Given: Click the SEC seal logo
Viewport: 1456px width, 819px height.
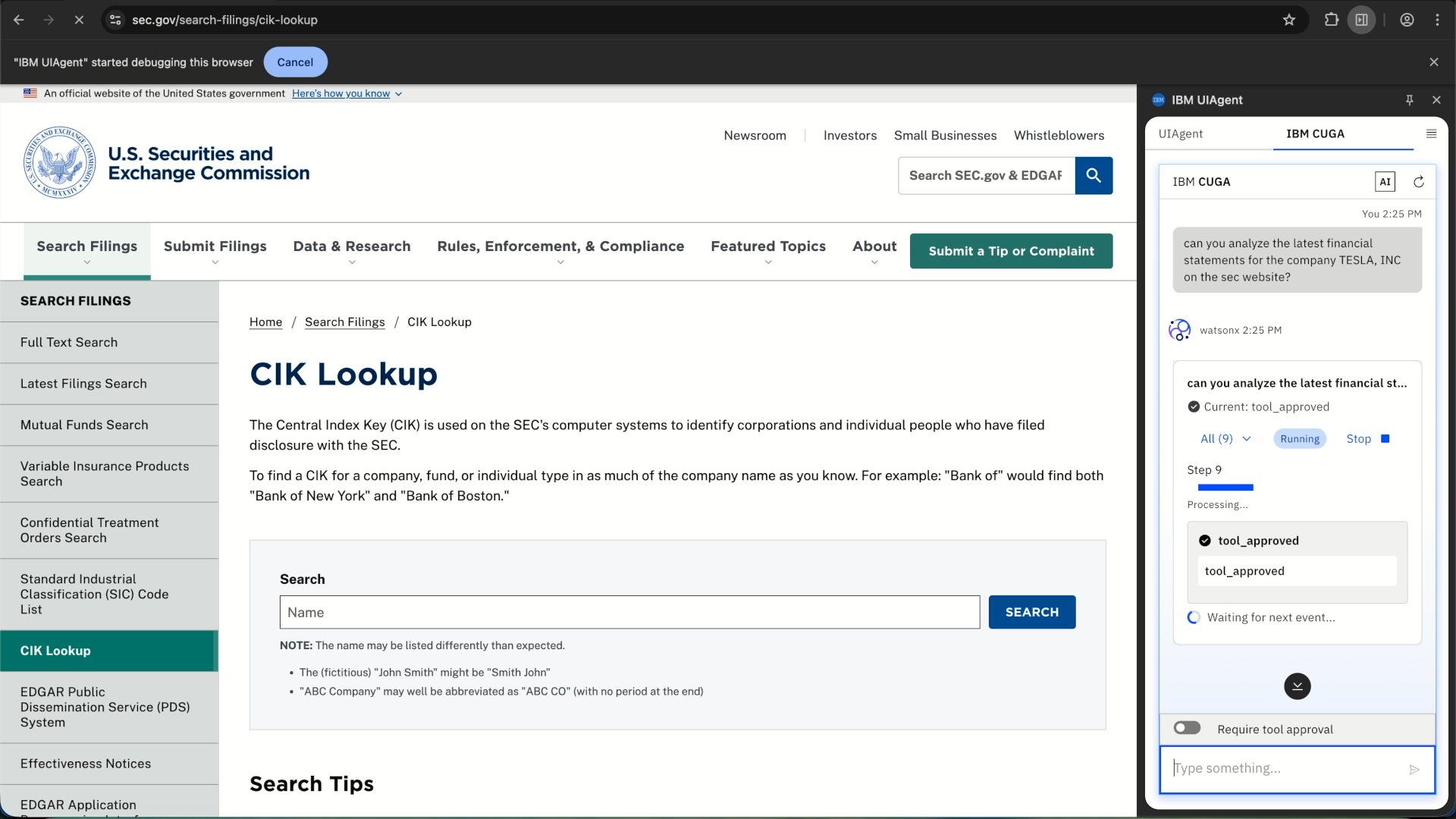Looking at the screenshot, I should (60, 162).
